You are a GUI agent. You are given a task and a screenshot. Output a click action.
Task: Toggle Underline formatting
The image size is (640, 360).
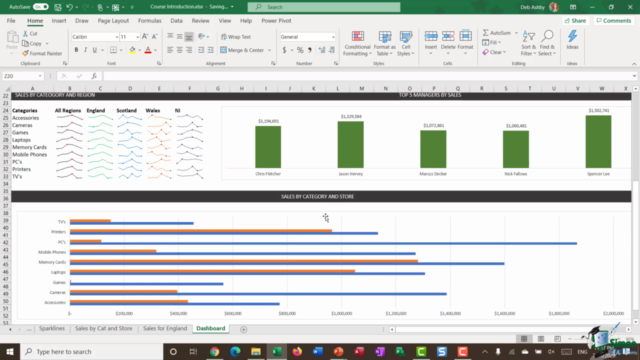click(x=95, y=50)
